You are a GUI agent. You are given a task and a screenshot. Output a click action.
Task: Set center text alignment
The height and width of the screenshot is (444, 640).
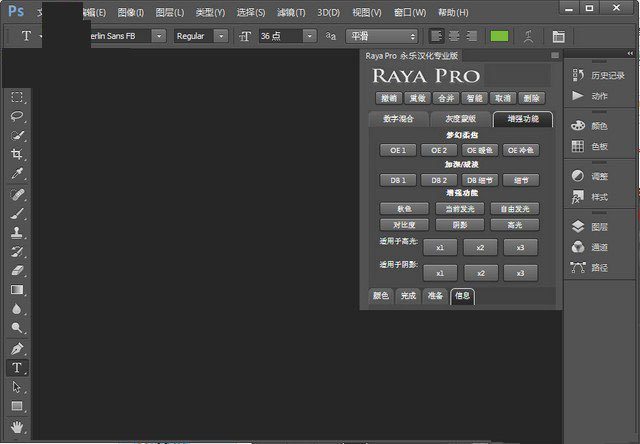coord(454,36)
